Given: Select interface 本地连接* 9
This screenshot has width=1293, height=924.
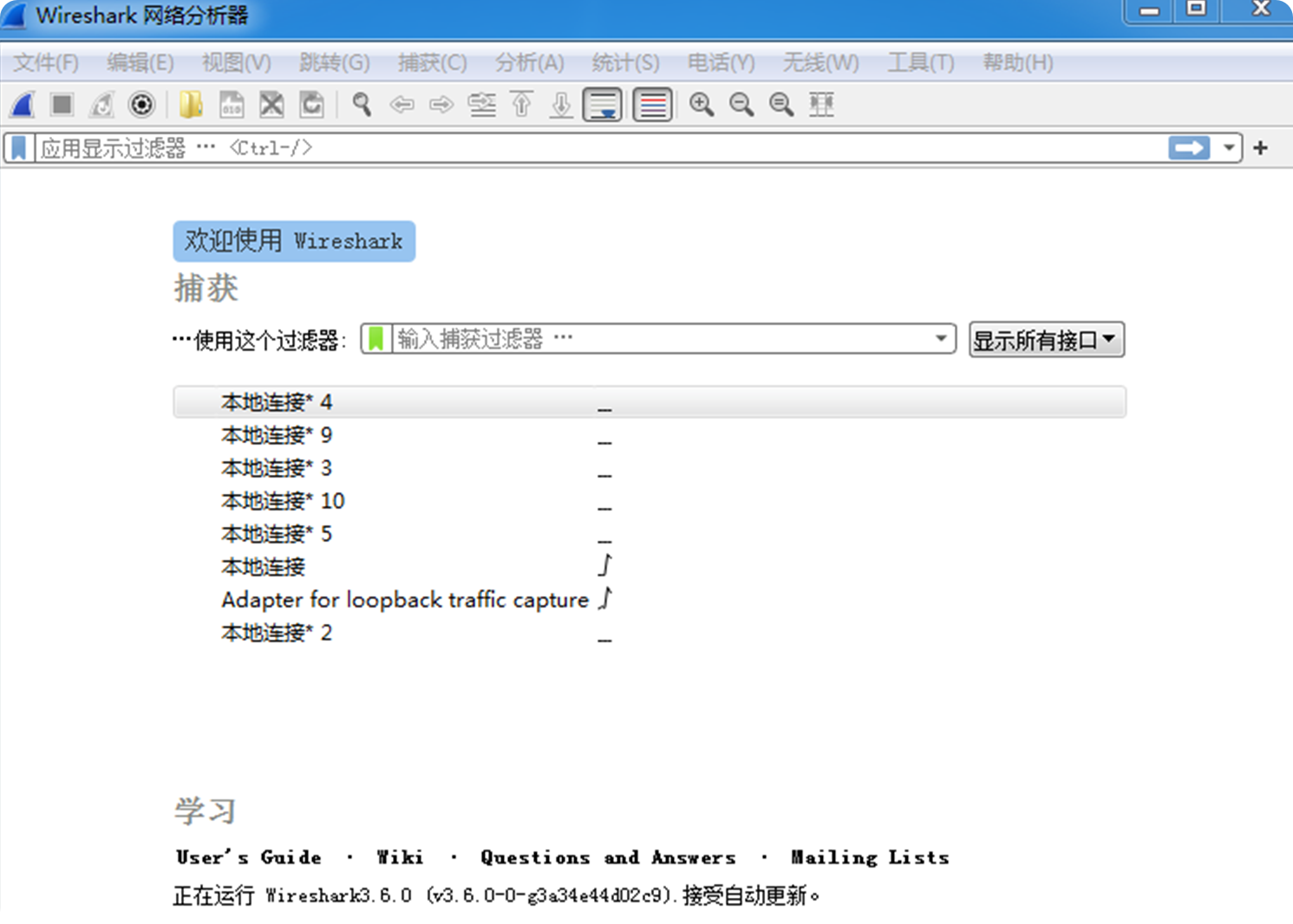Looking at the screenshot, I should pyautogui.click(x=650, y=435).
